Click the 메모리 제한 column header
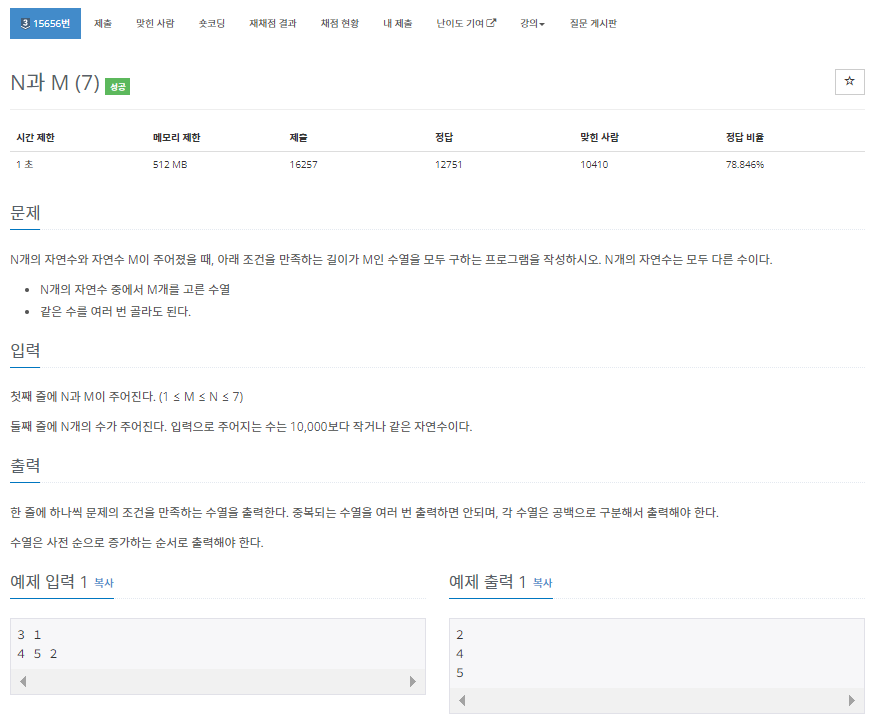This screenshot has height=719, width=869. pos(176,137)
